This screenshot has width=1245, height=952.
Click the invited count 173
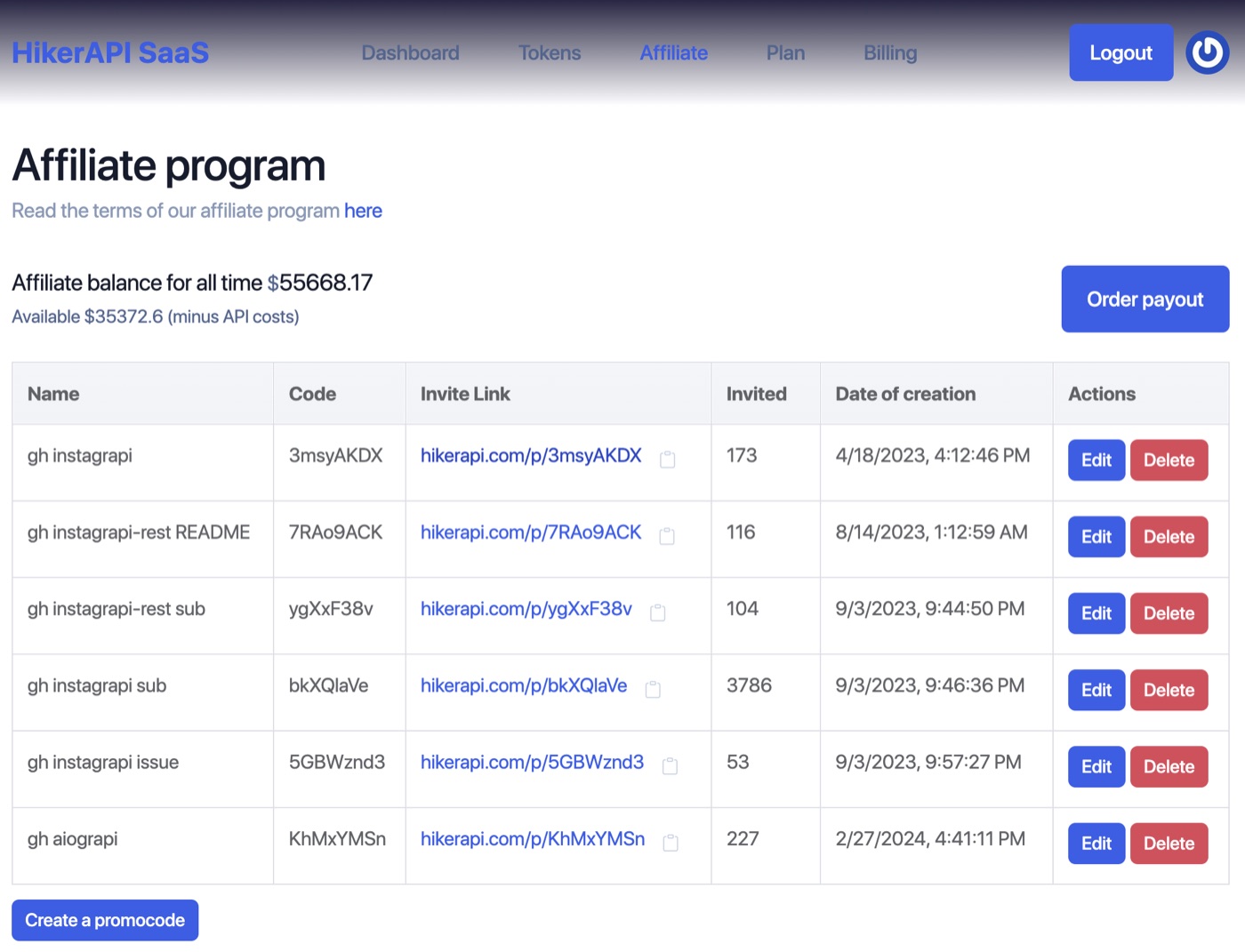tap(742, 455)
